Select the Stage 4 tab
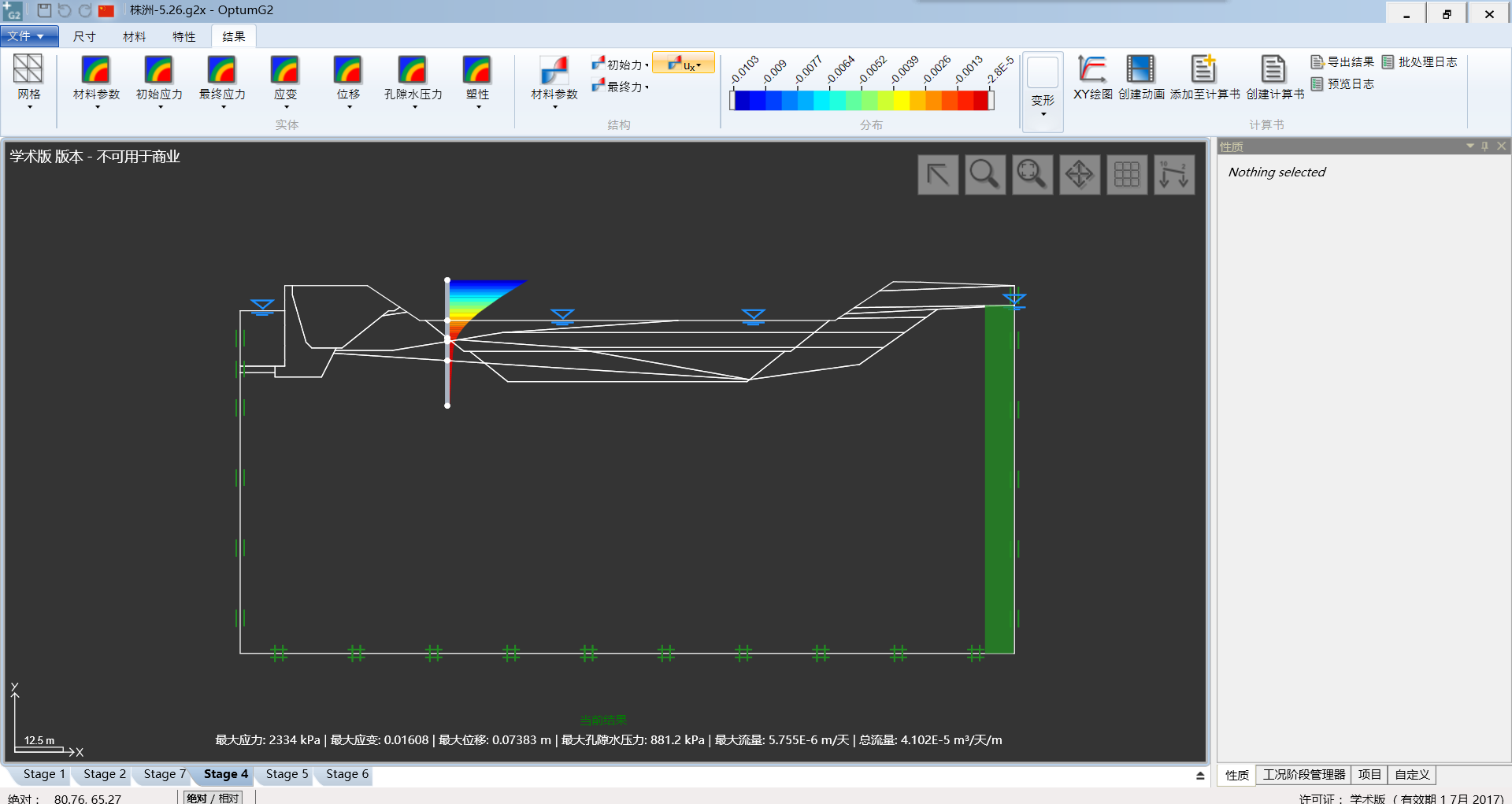Image resolution: width=1512 pixels, height=804 pixels. point(226,774)
